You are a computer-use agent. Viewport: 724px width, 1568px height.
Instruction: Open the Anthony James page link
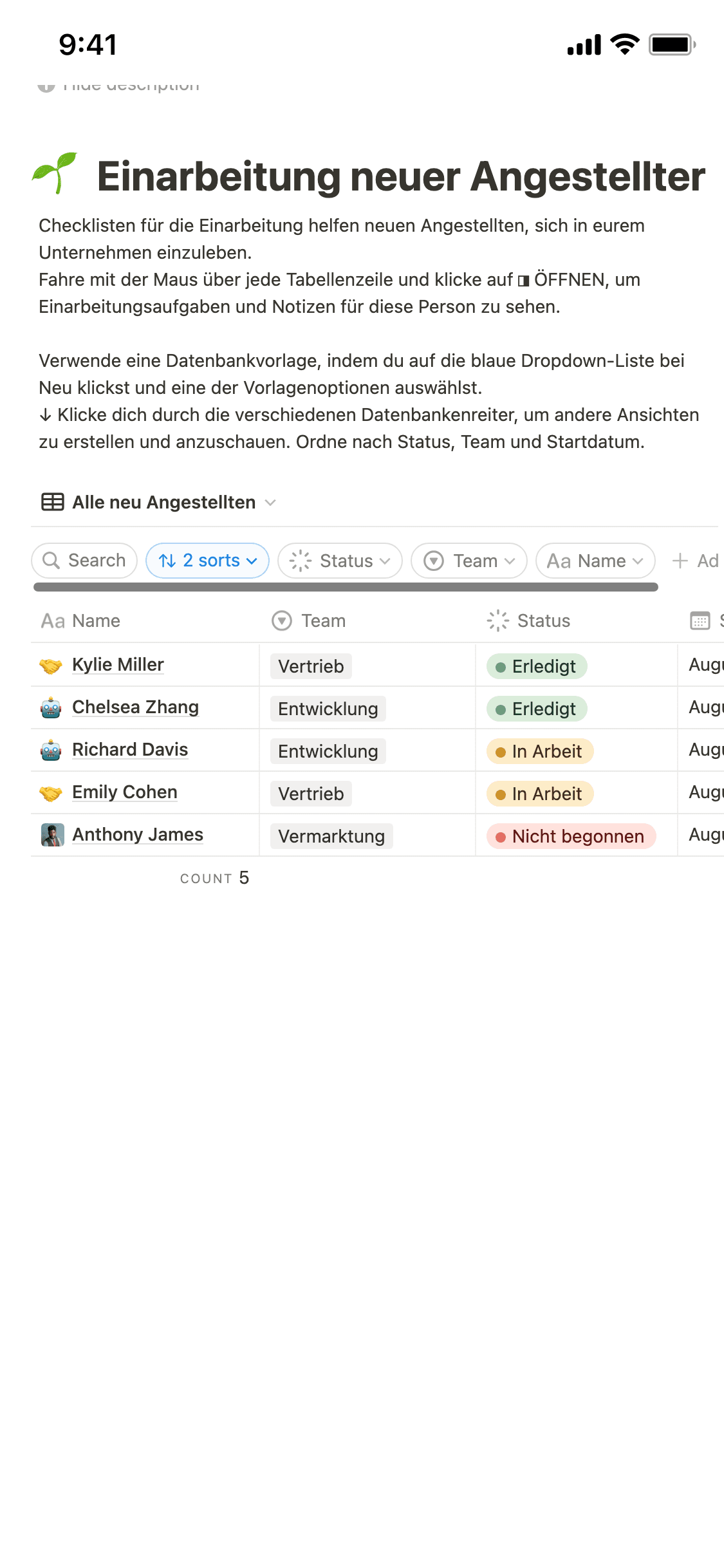(137, 834)
